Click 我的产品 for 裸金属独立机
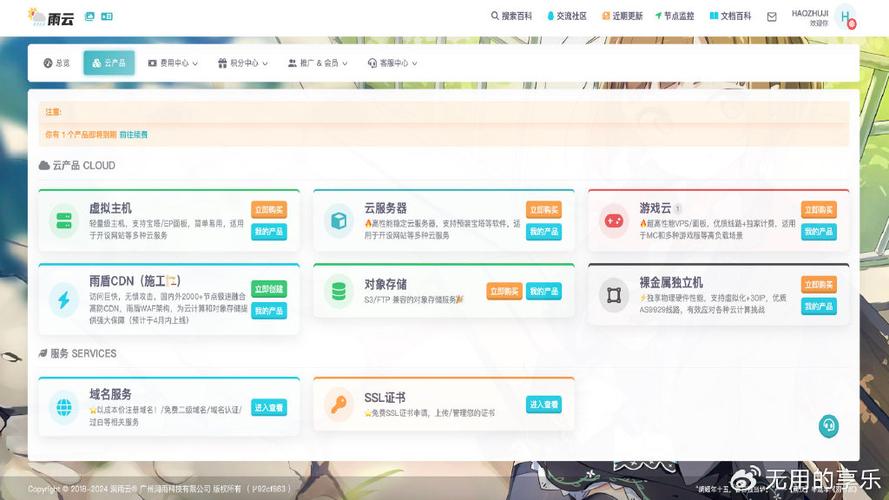The height and width of the screenshot is (500, 889). point(819,306)
